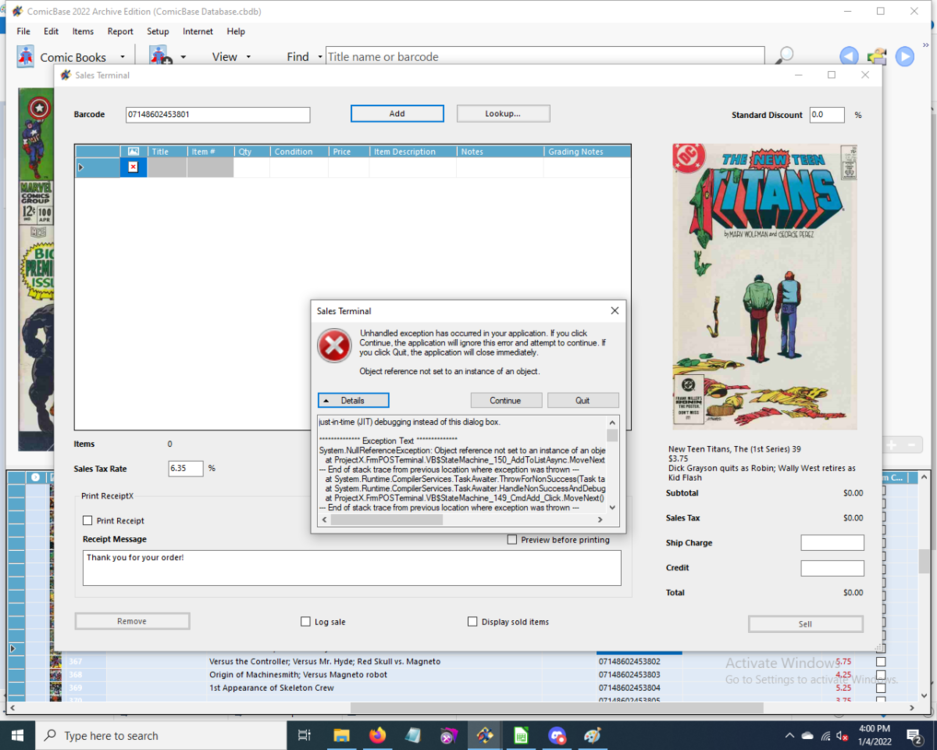The height and width of the screenshot is (750, 937).
Task: Open the View dropdown
Action: click(230, 57)
